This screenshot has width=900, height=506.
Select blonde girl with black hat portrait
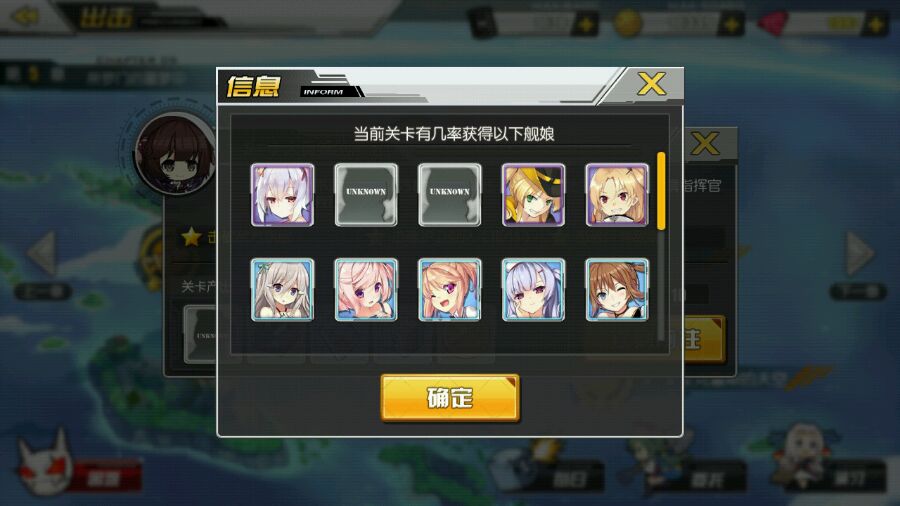[533, 194]
